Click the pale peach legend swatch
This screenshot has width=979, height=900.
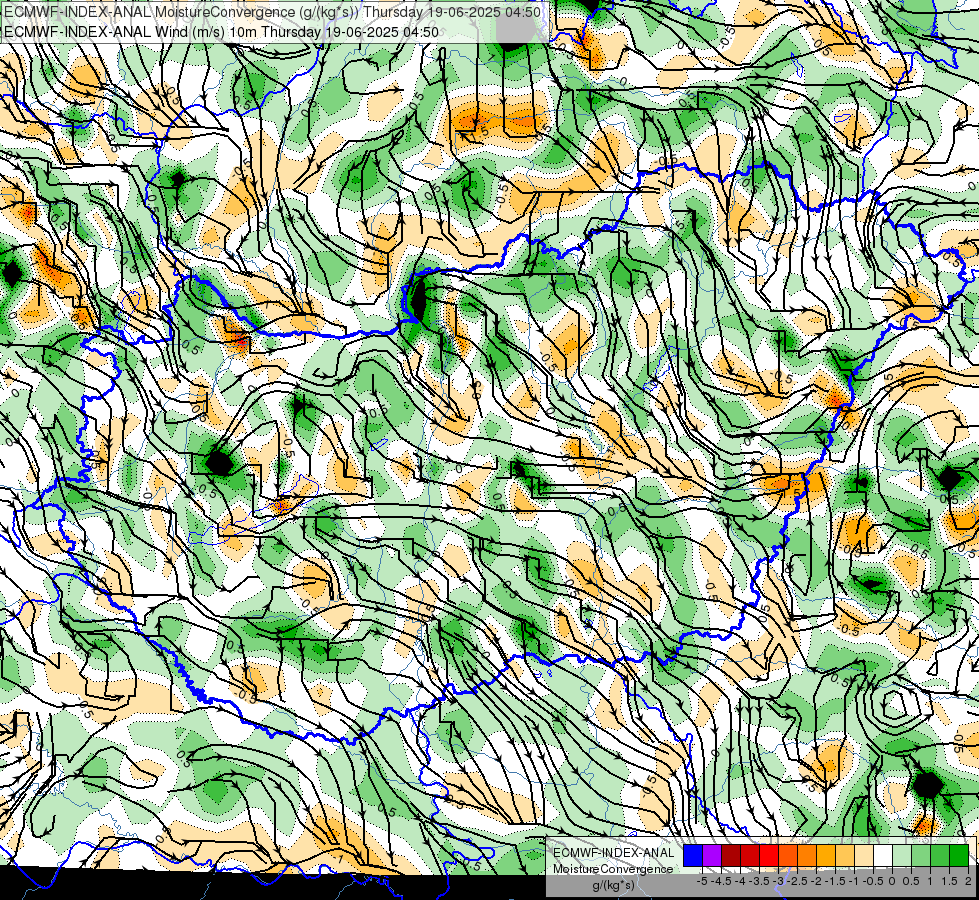[x=864, y=855]
